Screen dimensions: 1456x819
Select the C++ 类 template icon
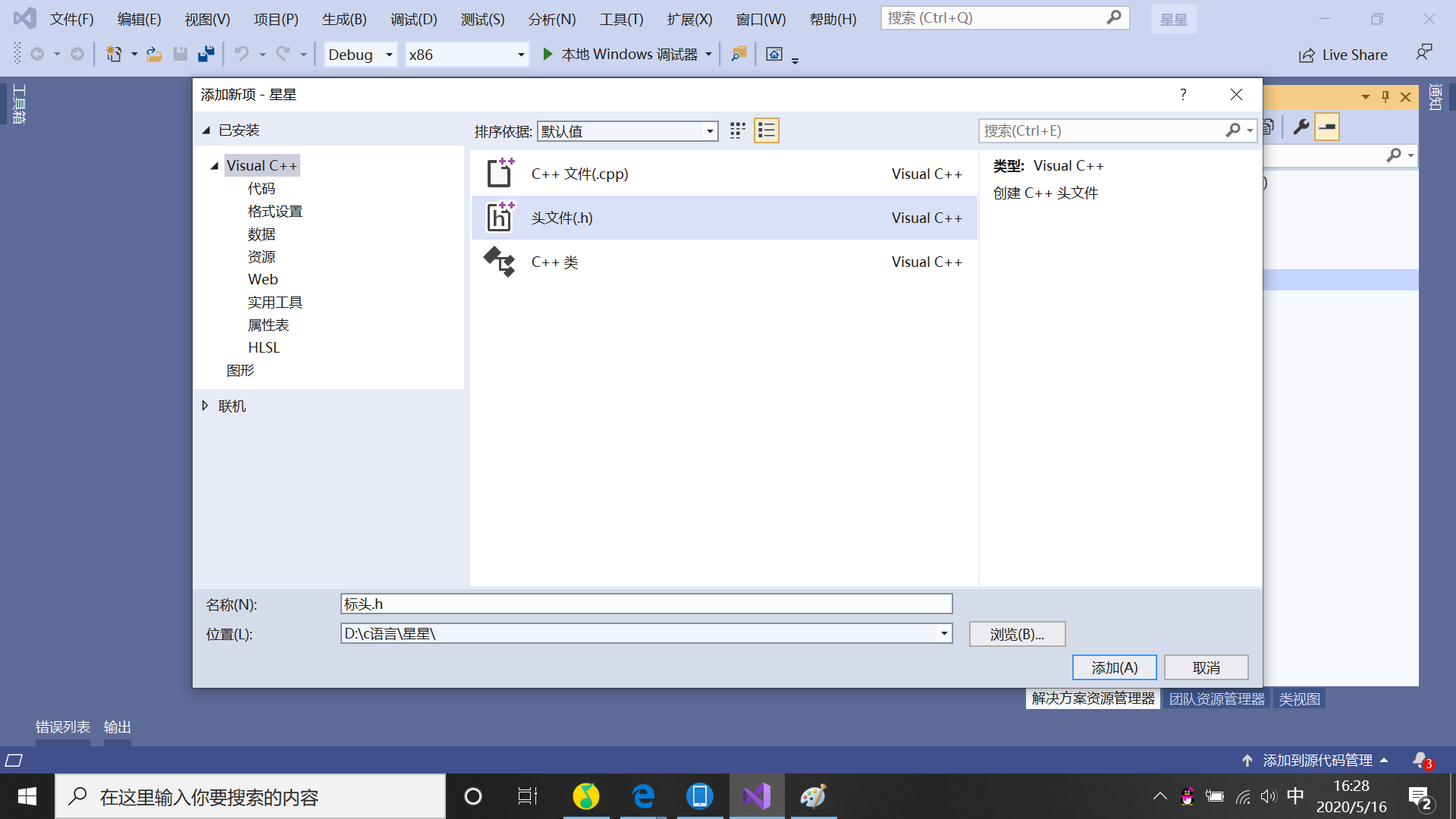(500, 262)
